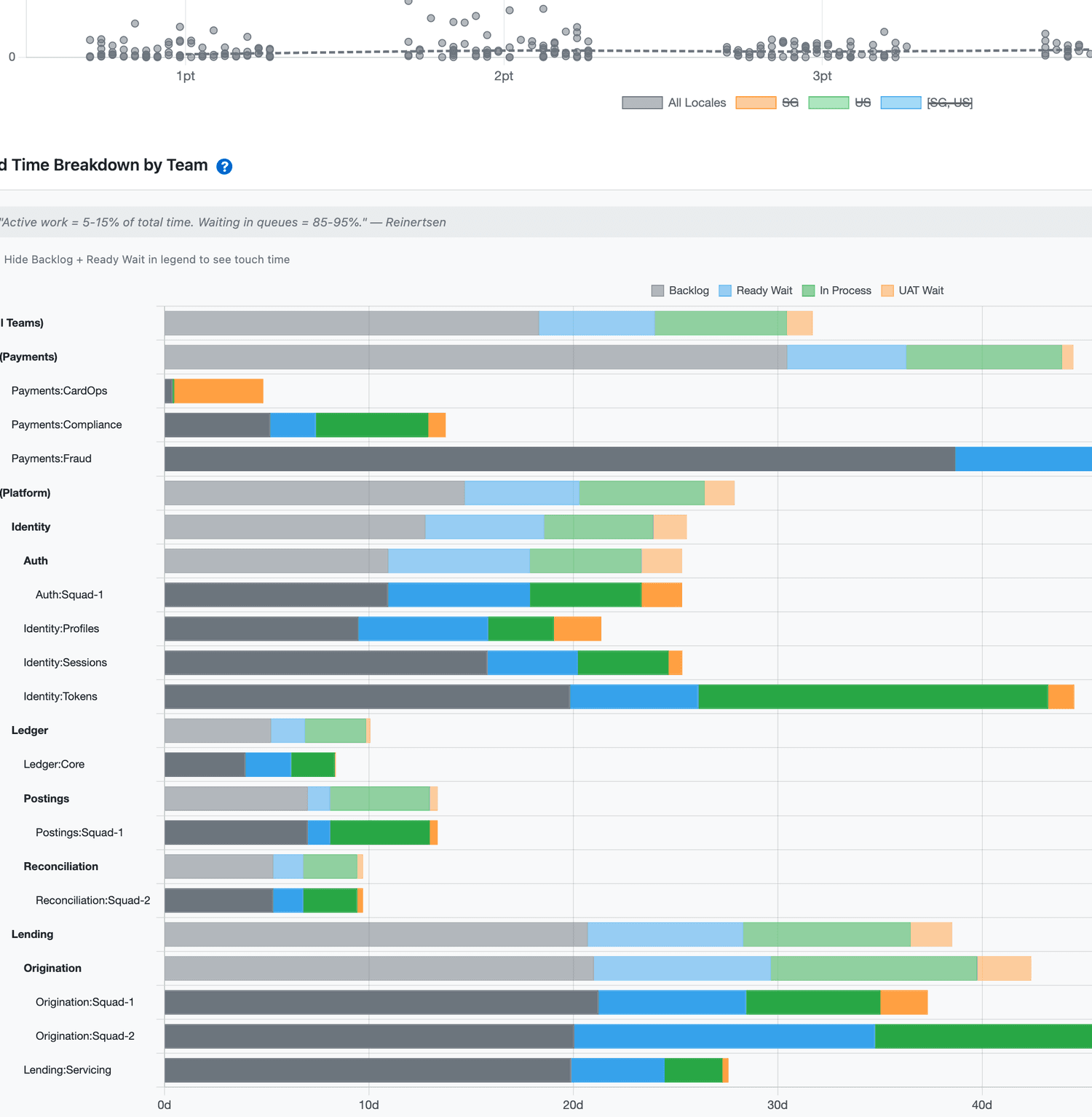The image size is (1092, 1117).
Task: Collapse the Identity team group
Action: (x=31, y=527)
